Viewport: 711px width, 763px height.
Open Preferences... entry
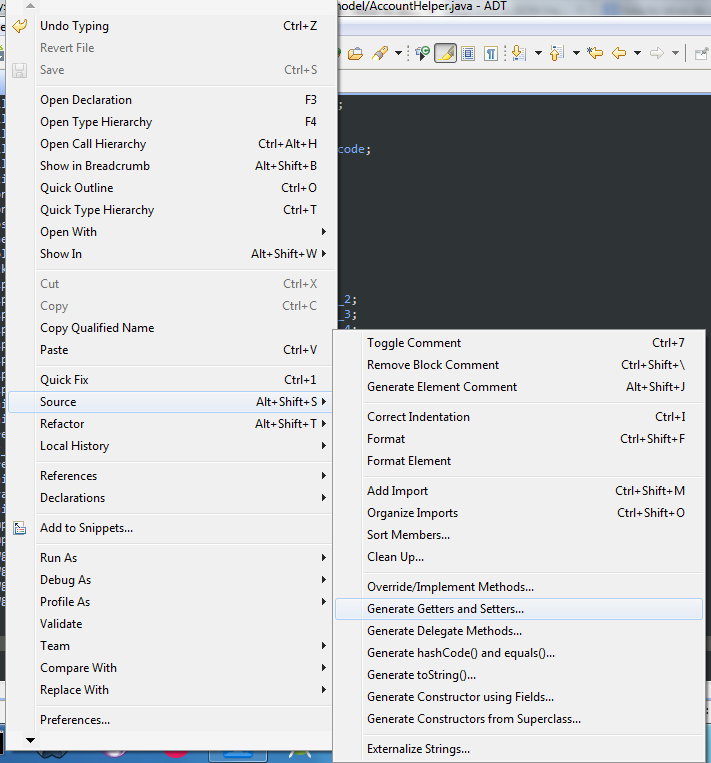pyautogui.click(x=172, y=720)
